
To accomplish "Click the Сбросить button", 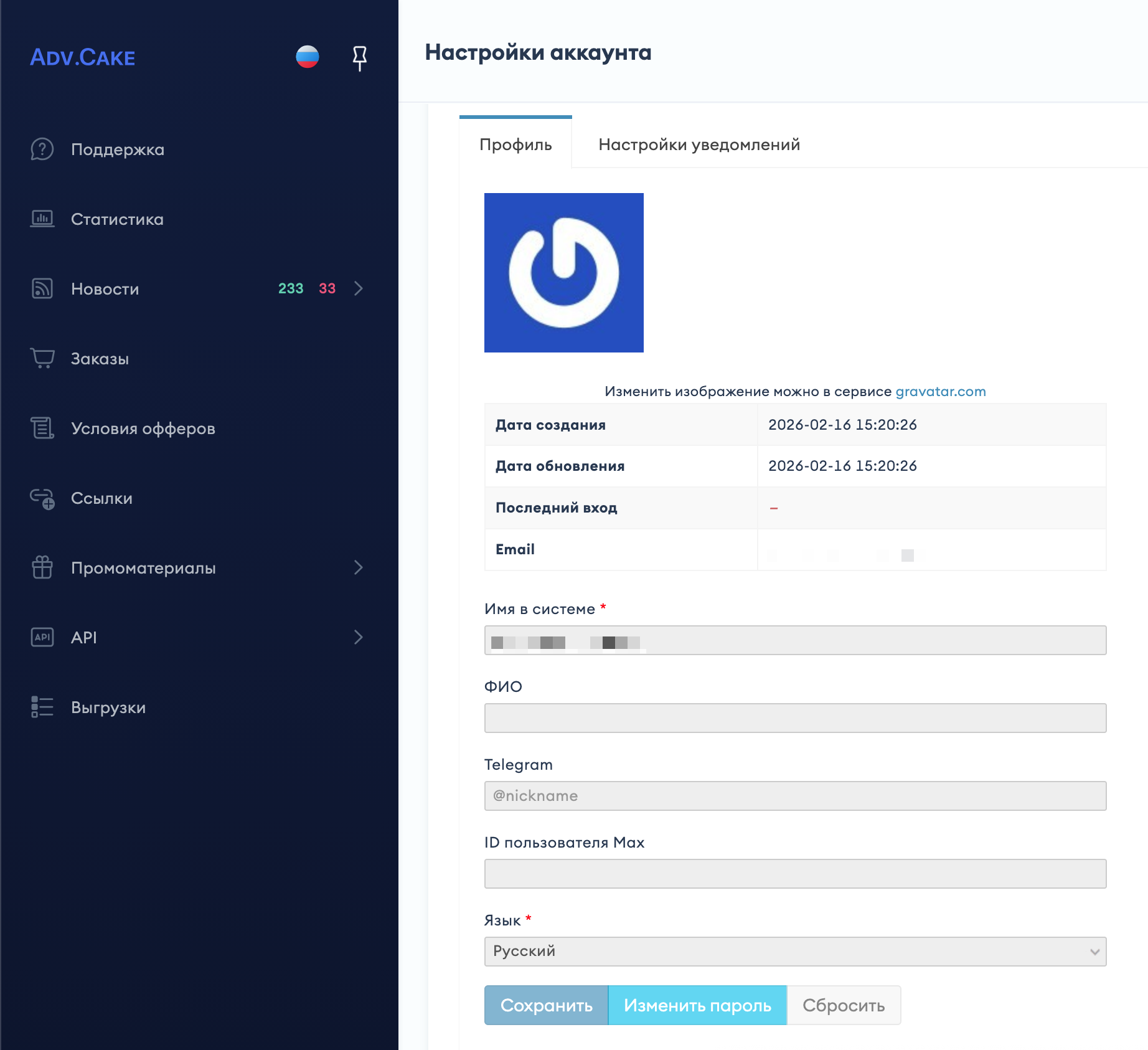I will (x=844, y=1005).
